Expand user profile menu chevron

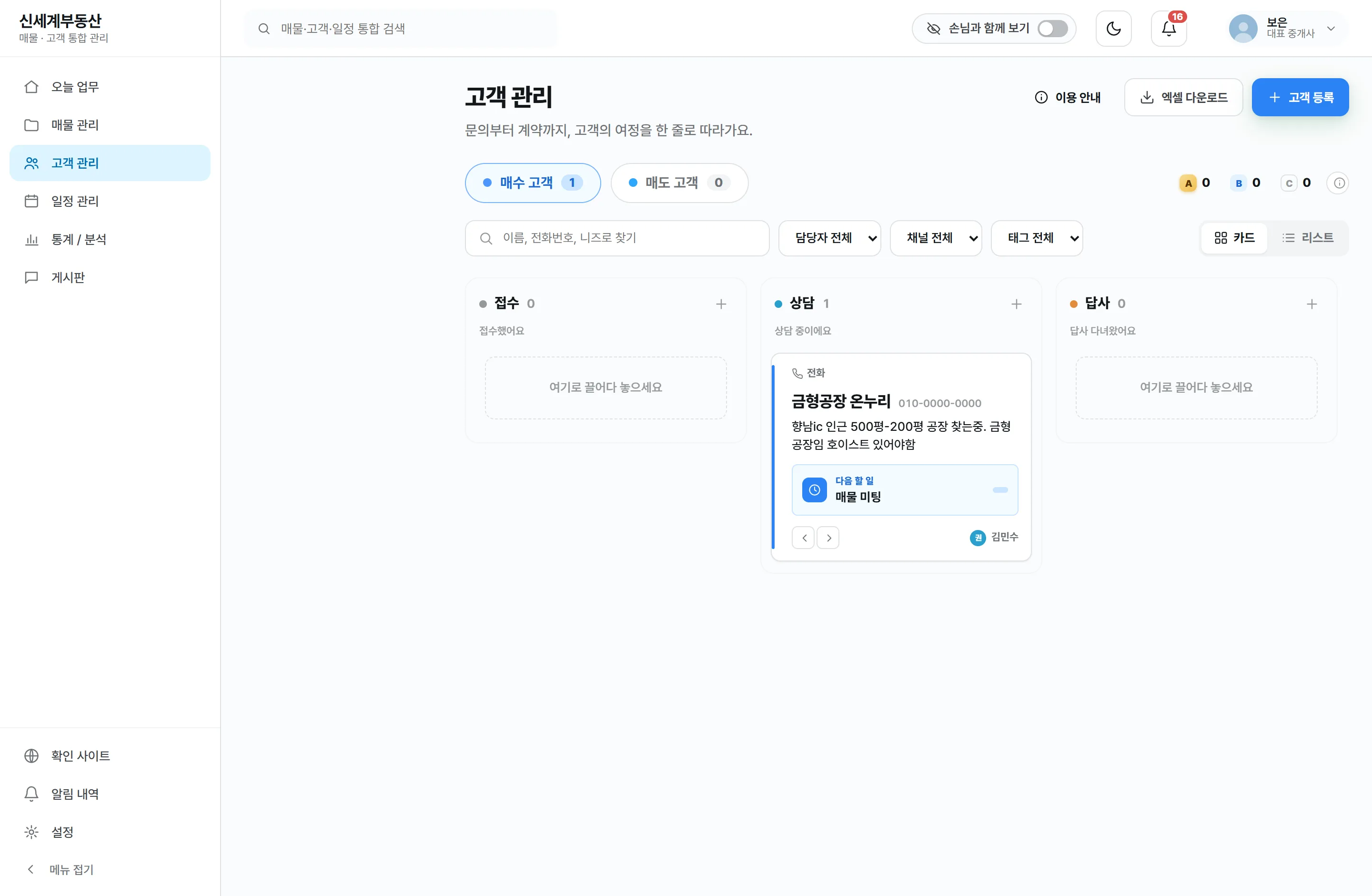(x=1331, y=28)
